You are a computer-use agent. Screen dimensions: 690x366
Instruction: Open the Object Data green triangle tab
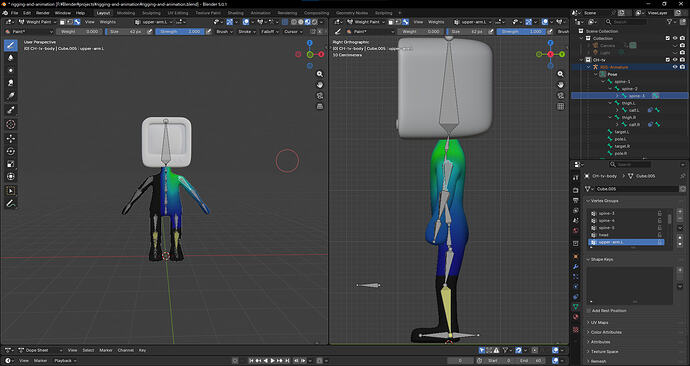tap(576, 306)
